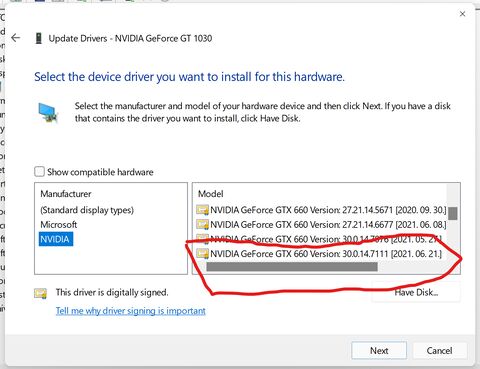
Task: Select GTX 660 Version 27.21.14.6677 driver
Action: [321, 224]
